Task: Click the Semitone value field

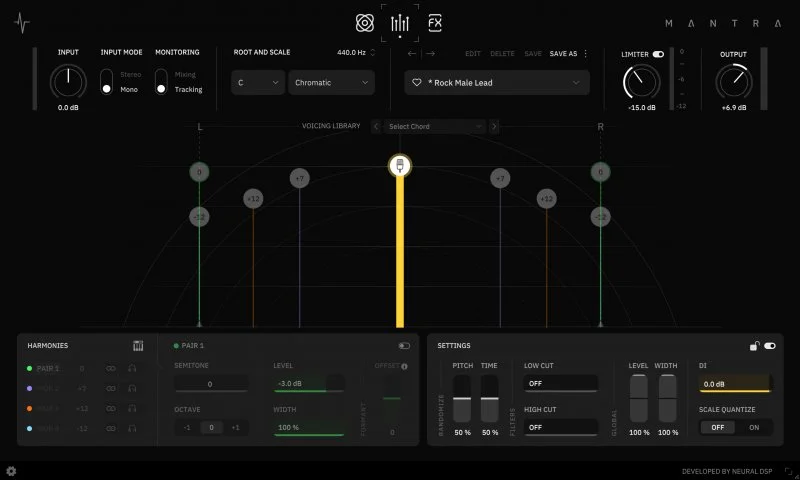Action: click(x=211, y=384)
